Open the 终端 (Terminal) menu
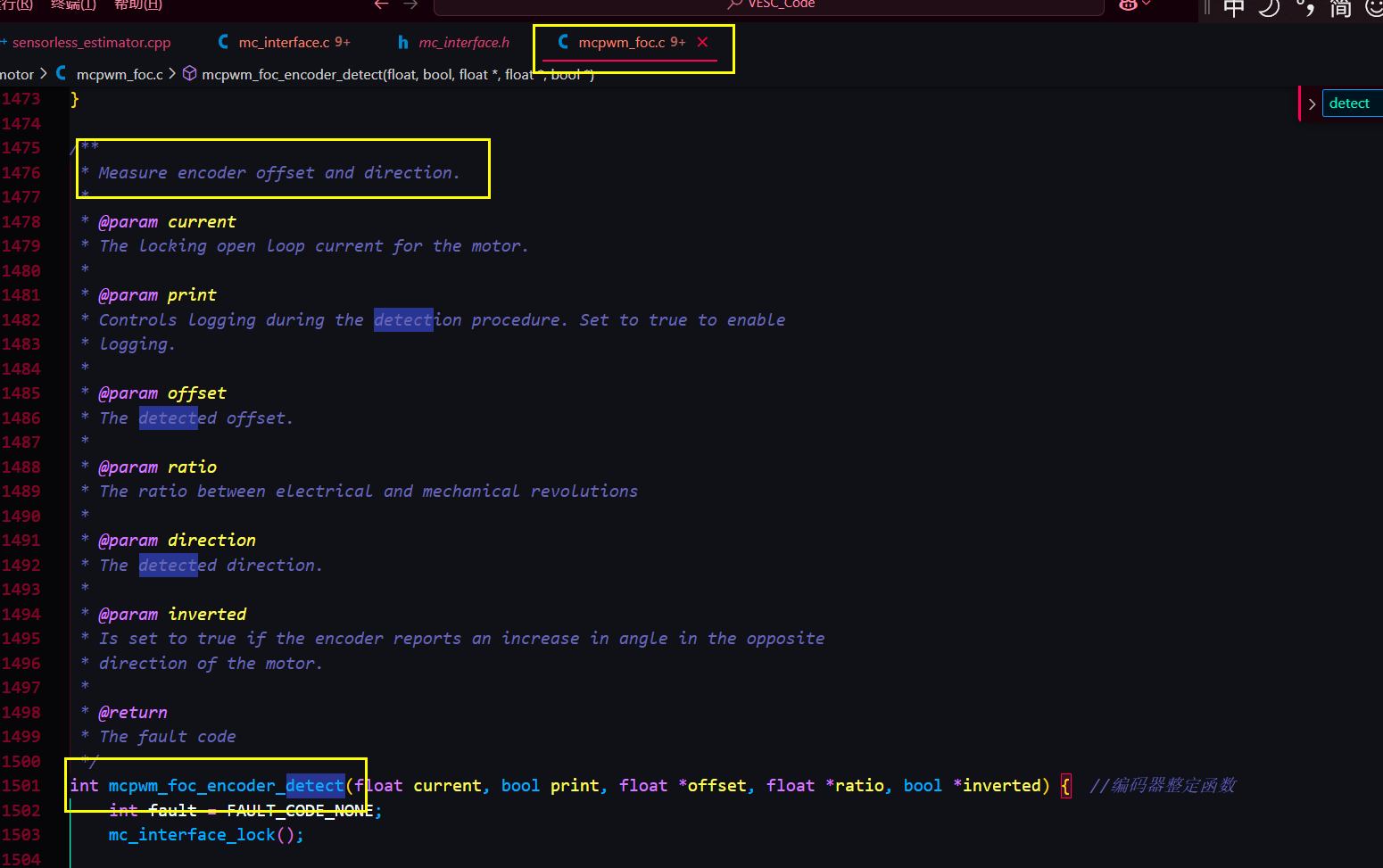The width and height of the screenshot is (1383, 868). [73, 4]
